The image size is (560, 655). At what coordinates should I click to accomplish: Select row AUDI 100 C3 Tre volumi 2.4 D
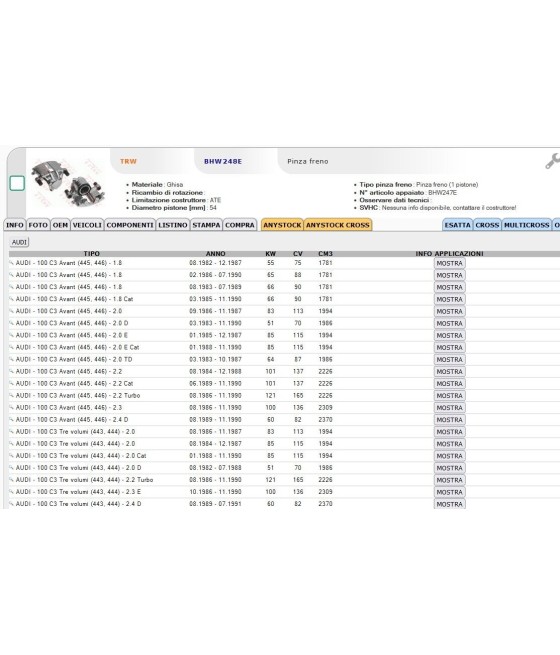(x=284, y=503)
